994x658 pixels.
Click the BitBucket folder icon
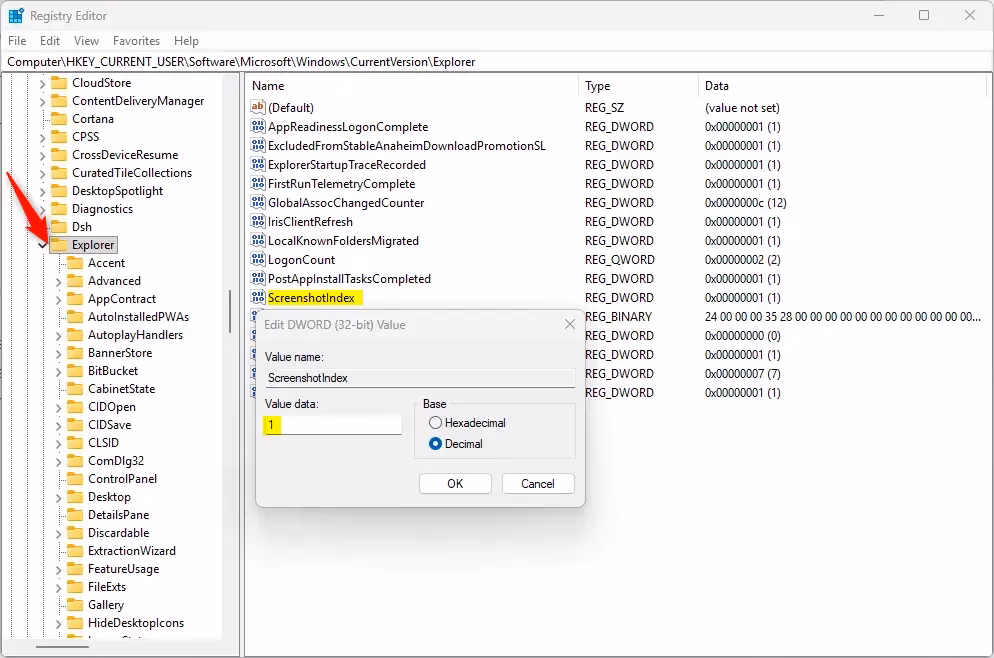pos(75,371)
